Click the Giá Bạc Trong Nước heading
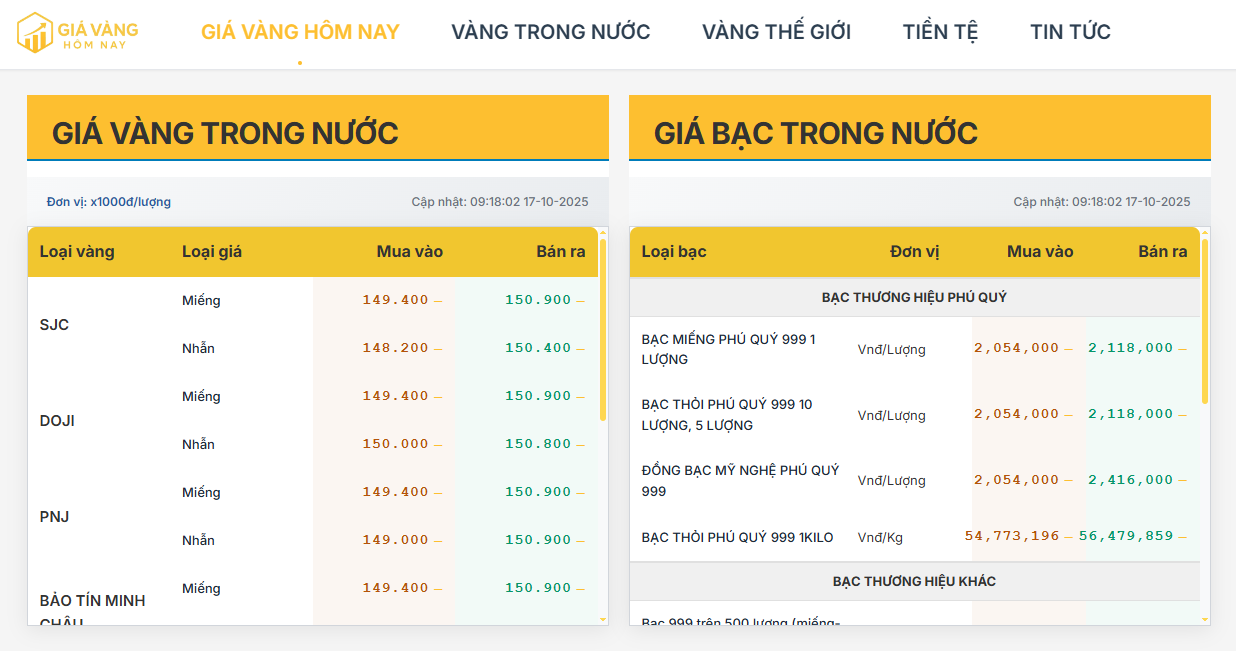1236x651 pixels. coord(815,132)
